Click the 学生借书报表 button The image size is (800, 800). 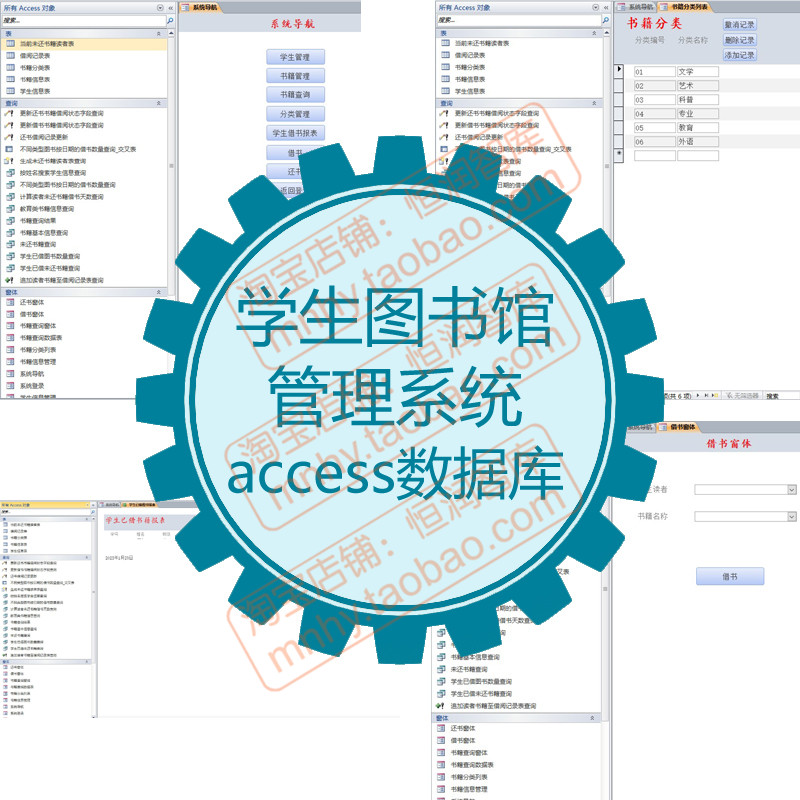pyautogui.click(x=295, y=133)
